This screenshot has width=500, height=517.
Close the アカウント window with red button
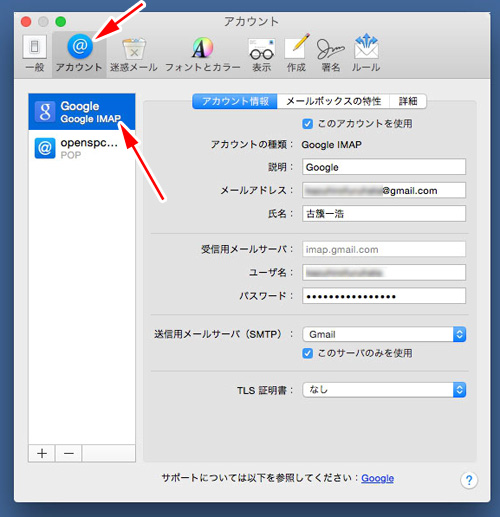[x=26, y=22]
